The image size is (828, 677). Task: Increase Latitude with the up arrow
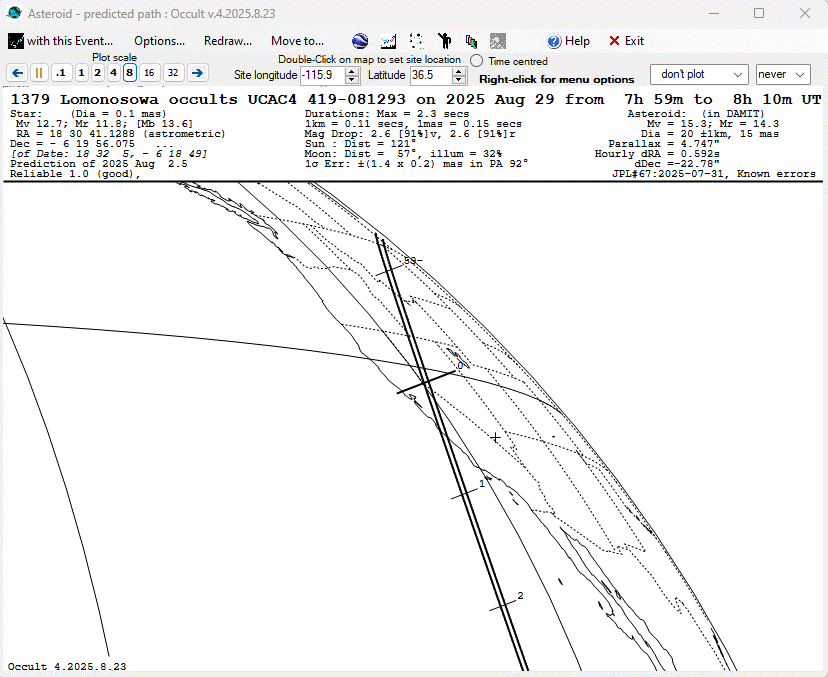459,71
